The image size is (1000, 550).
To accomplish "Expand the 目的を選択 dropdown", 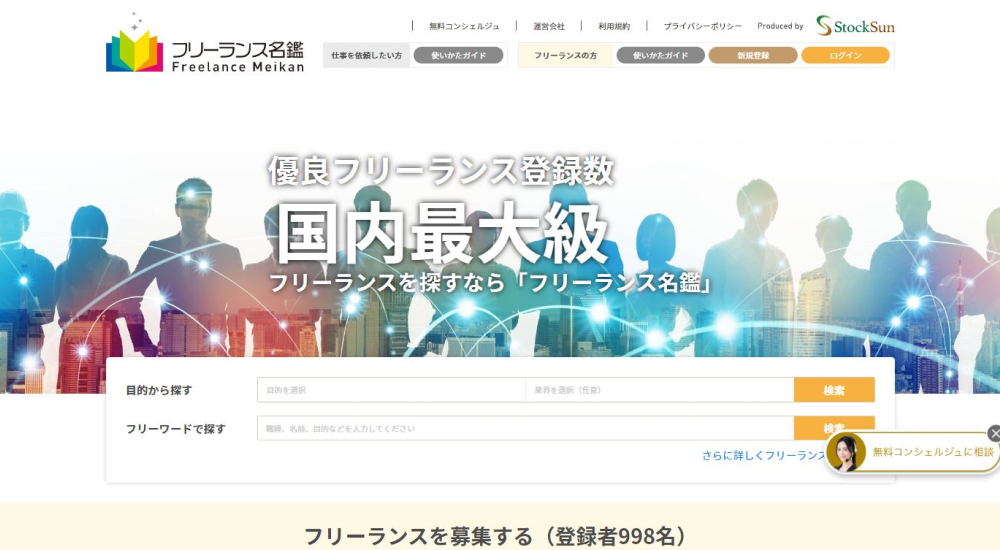I will click(391, 390).
